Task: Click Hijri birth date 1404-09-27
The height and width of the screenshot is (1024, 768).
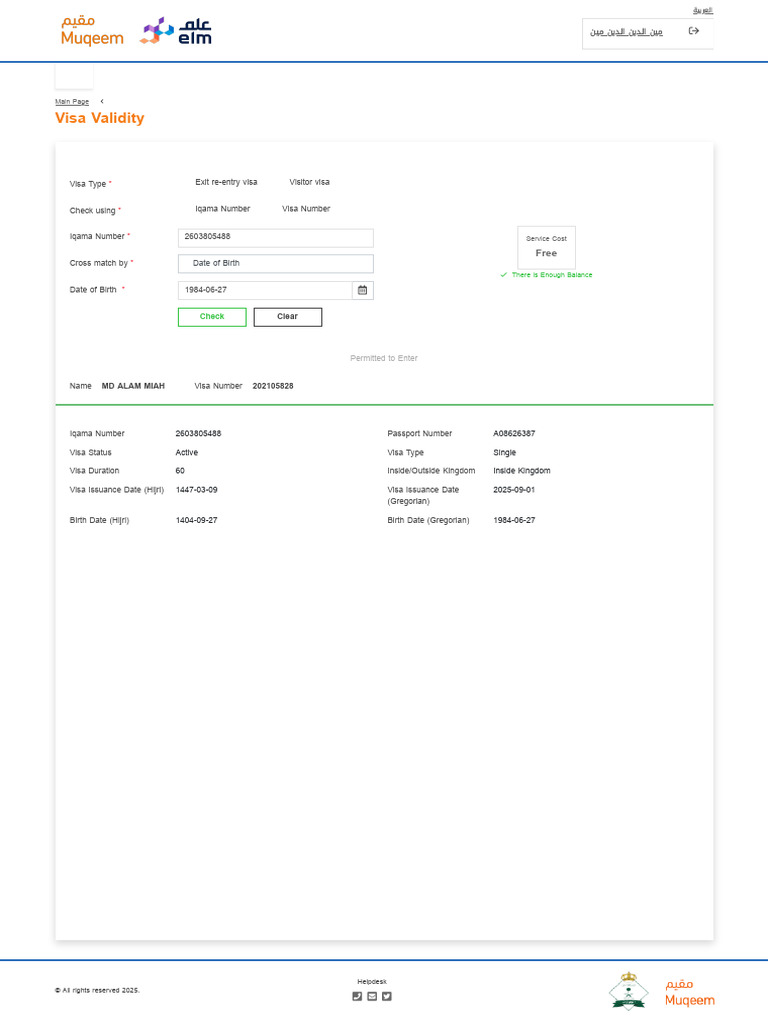Action: click(x=197, y=520)
